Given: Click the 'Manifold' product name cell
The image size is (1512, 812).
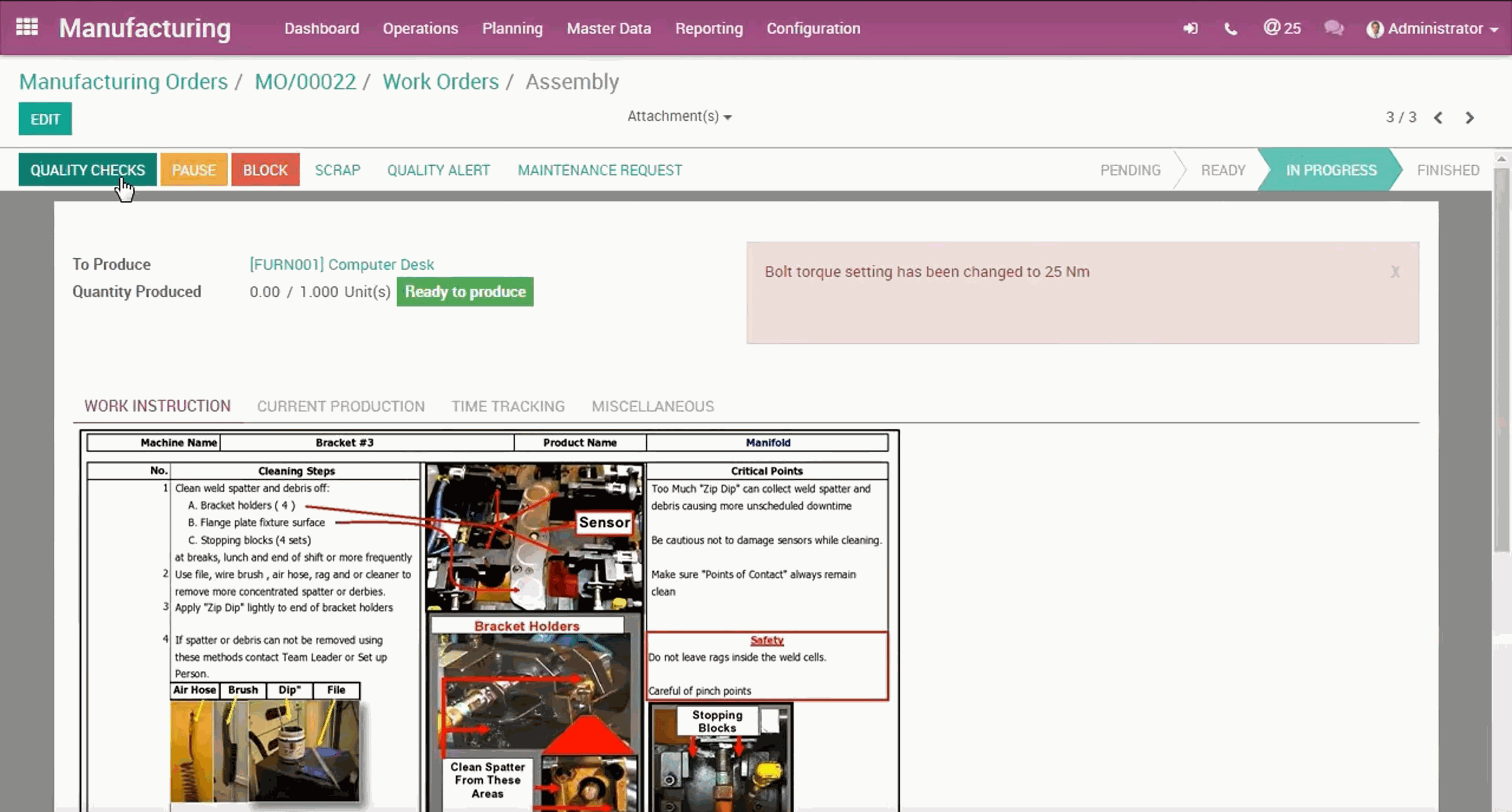Looking at the screenshot, I should [x=768, y=442].
